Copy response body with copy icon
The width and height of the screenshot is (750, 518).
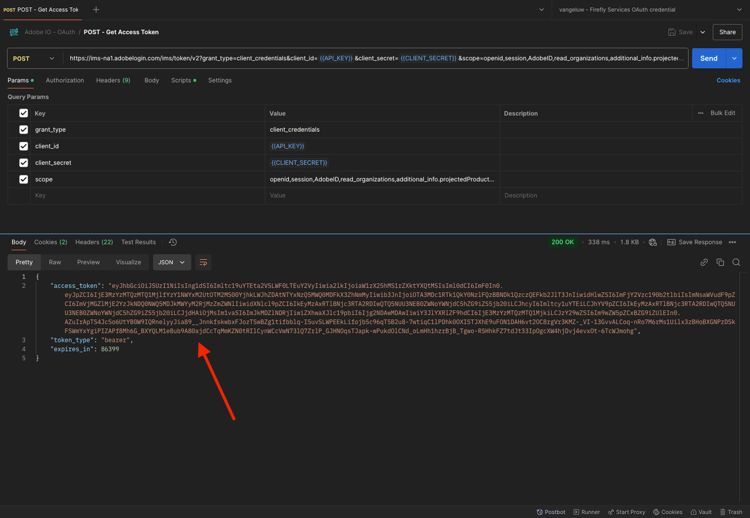[x=720, y=262]
